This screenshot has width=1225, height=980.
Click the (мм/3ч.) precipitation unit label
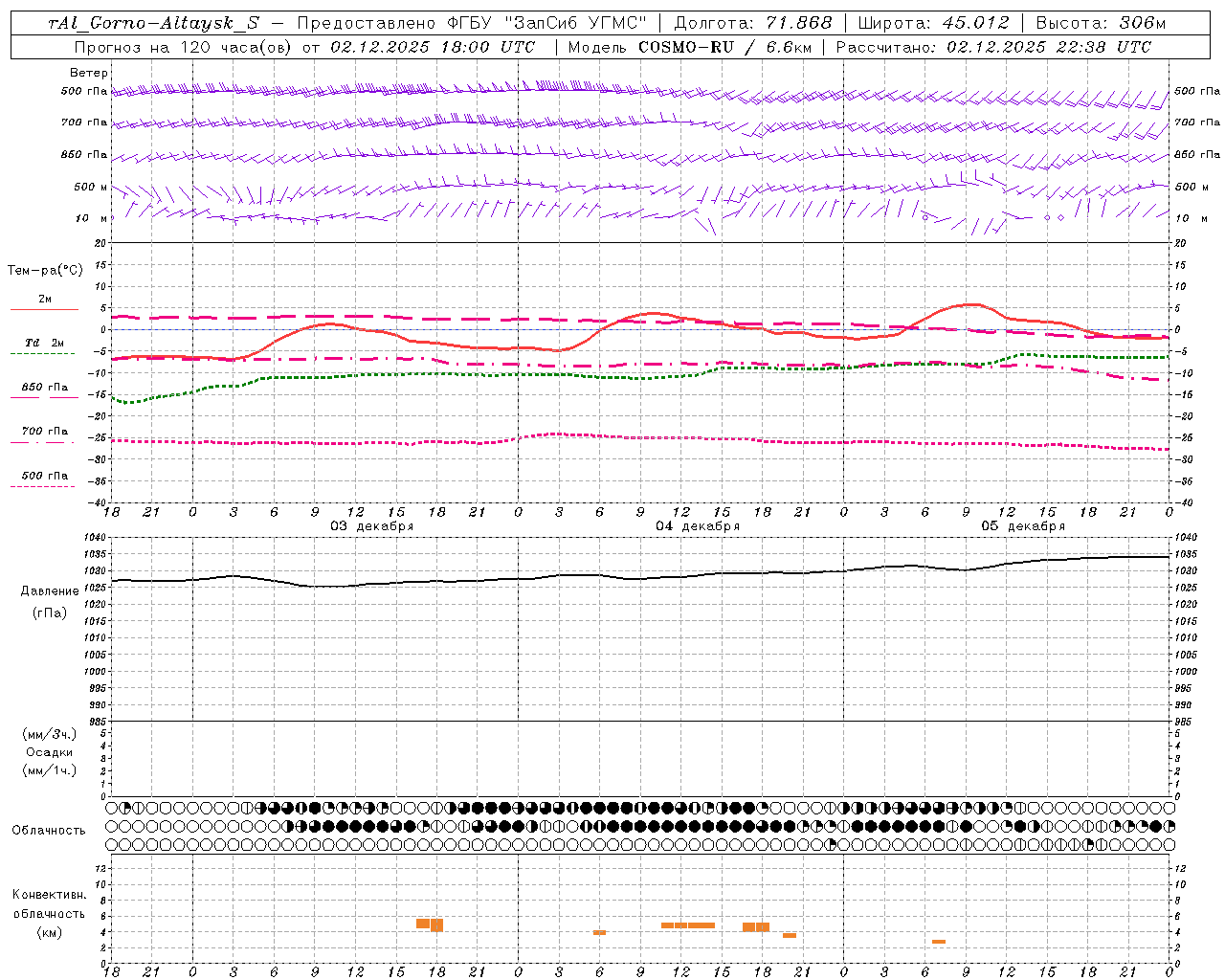click(50, 734)
